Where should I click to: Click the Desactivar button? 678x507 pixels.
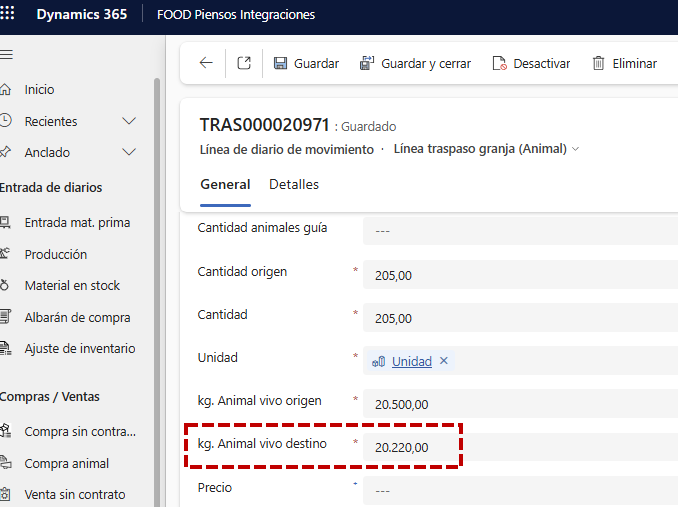[531, 63]
